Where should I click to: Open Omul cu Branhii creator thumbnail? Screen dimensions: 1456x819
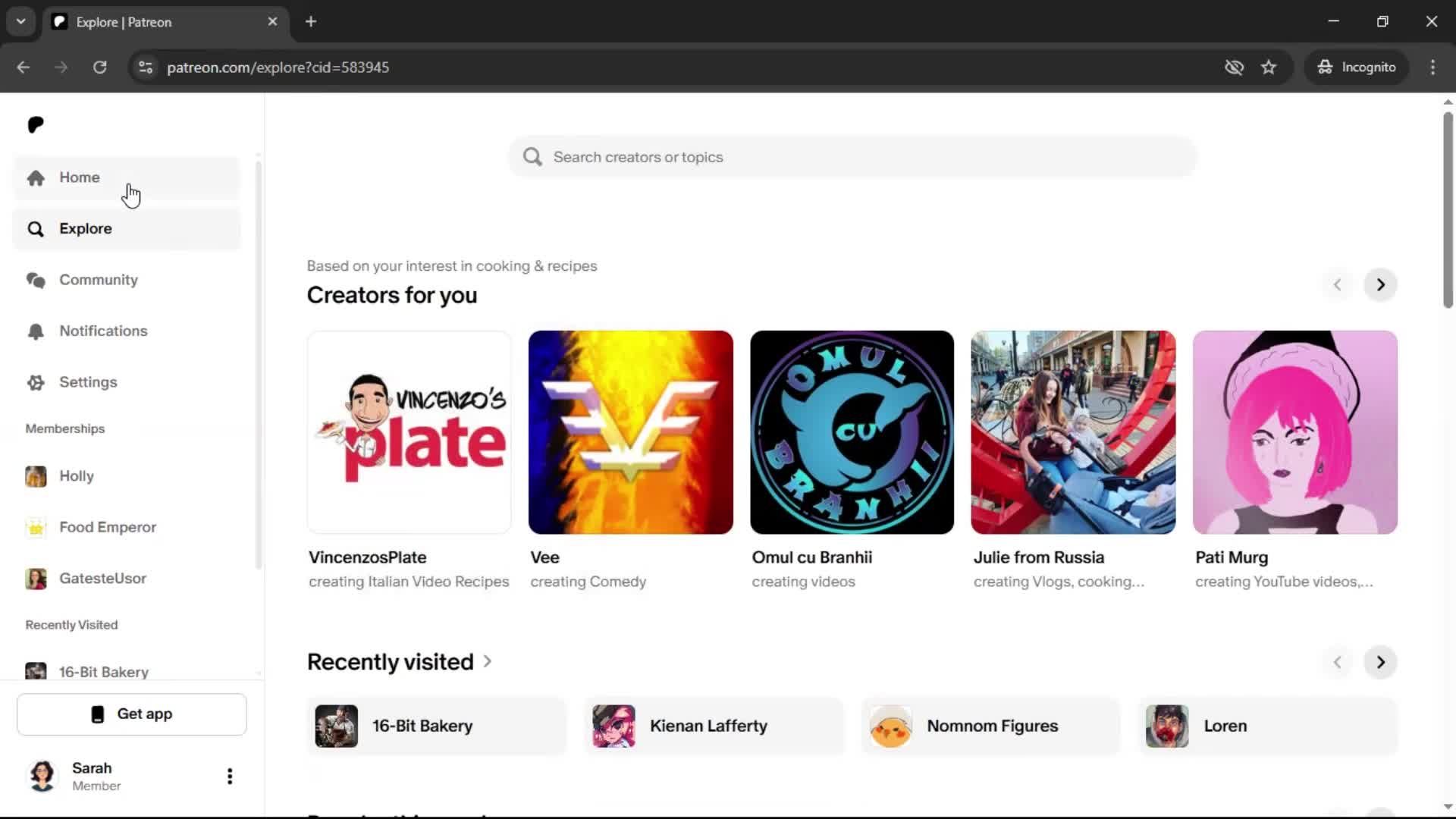click(852, 432)
